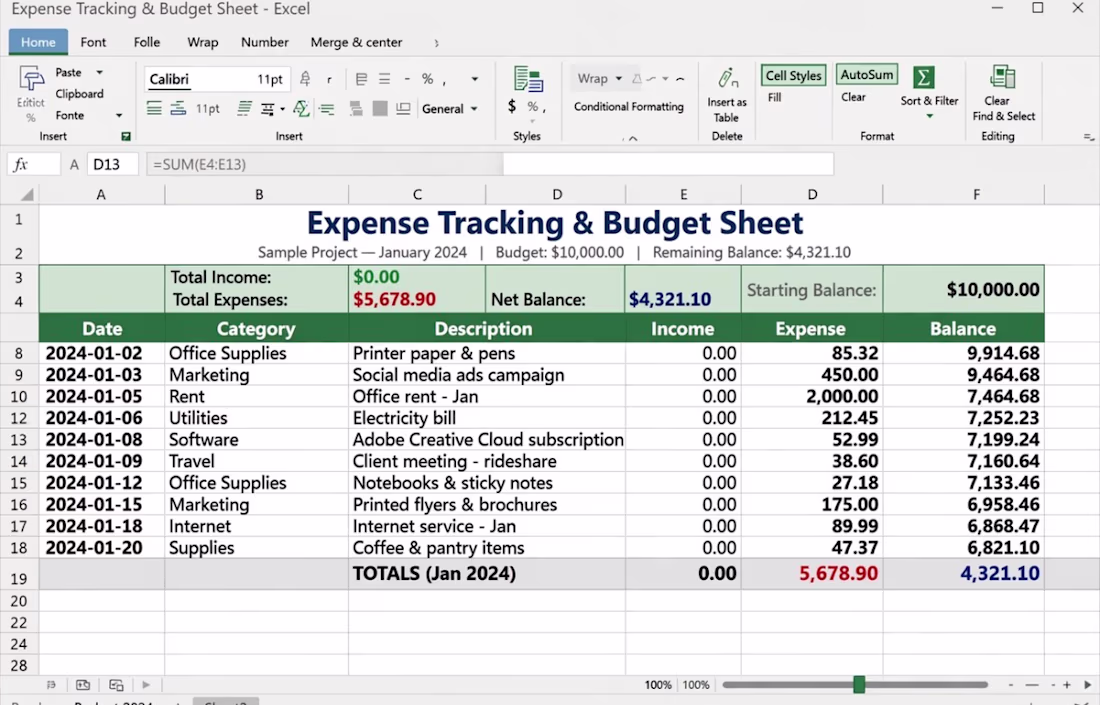The height and width of the screenshot is (705, 1100).
Task: Click the AutoSum button
Action: (x=867, y=74)
